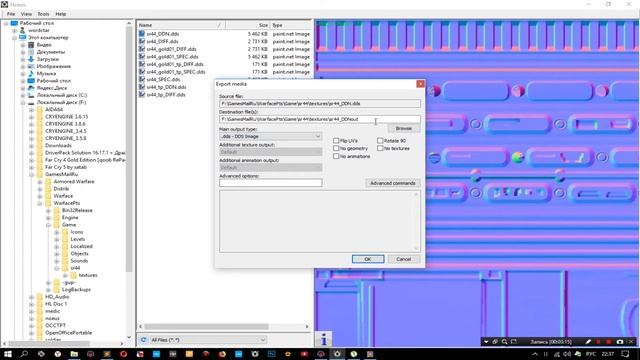
Task: Select the Изображения pictures icon
Action: [31, 66]
